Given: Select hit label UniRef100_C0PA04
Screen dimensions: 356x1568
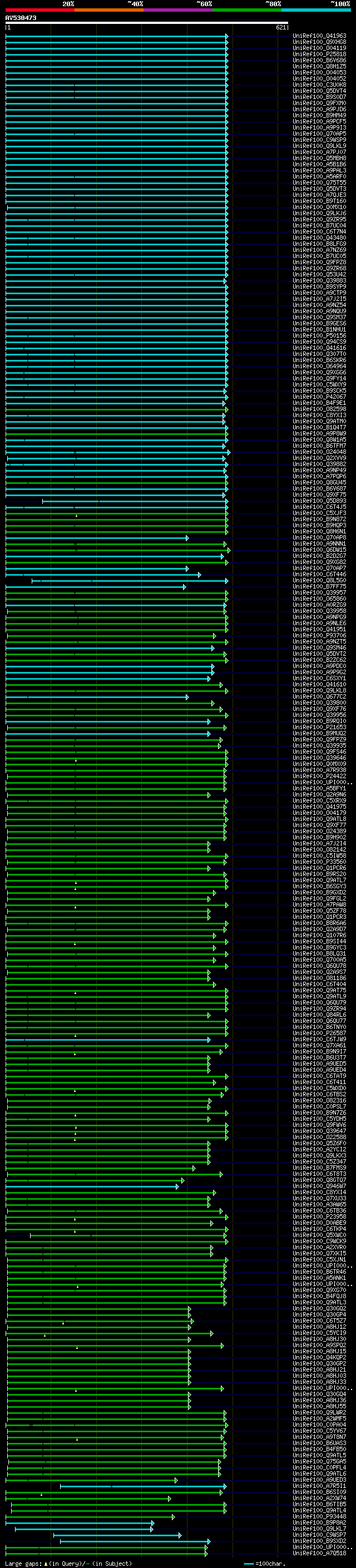Looking at the screenshot, I should tap(319, 1425).
